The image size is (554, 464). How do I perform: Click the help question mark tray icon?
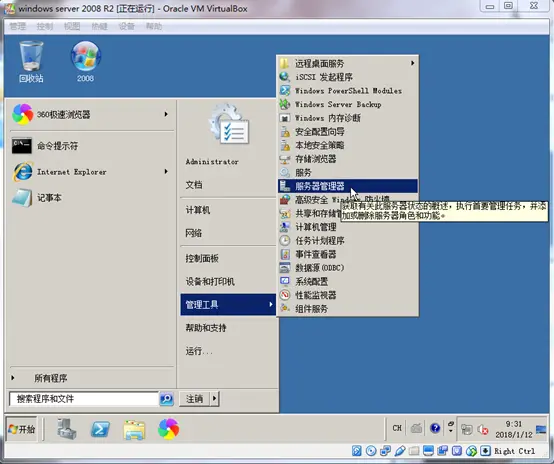pos(435,428)
